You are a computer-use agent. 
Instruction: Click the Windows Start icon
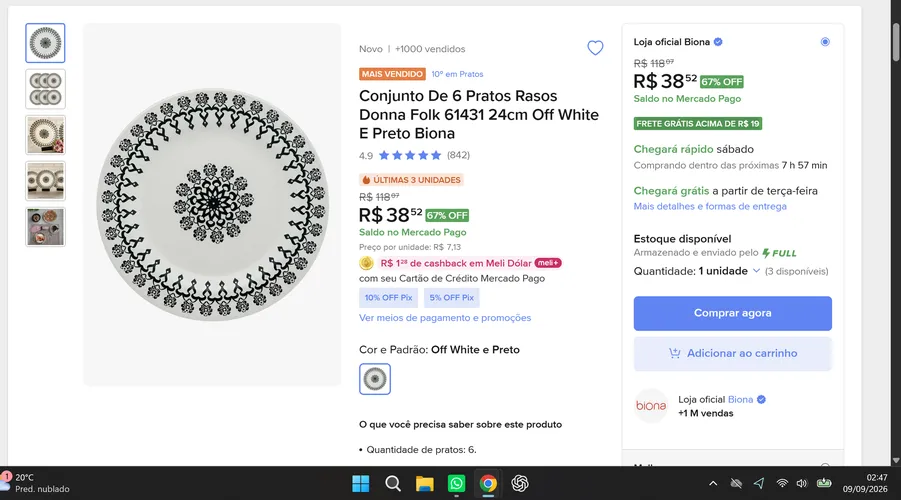(361, 483)
